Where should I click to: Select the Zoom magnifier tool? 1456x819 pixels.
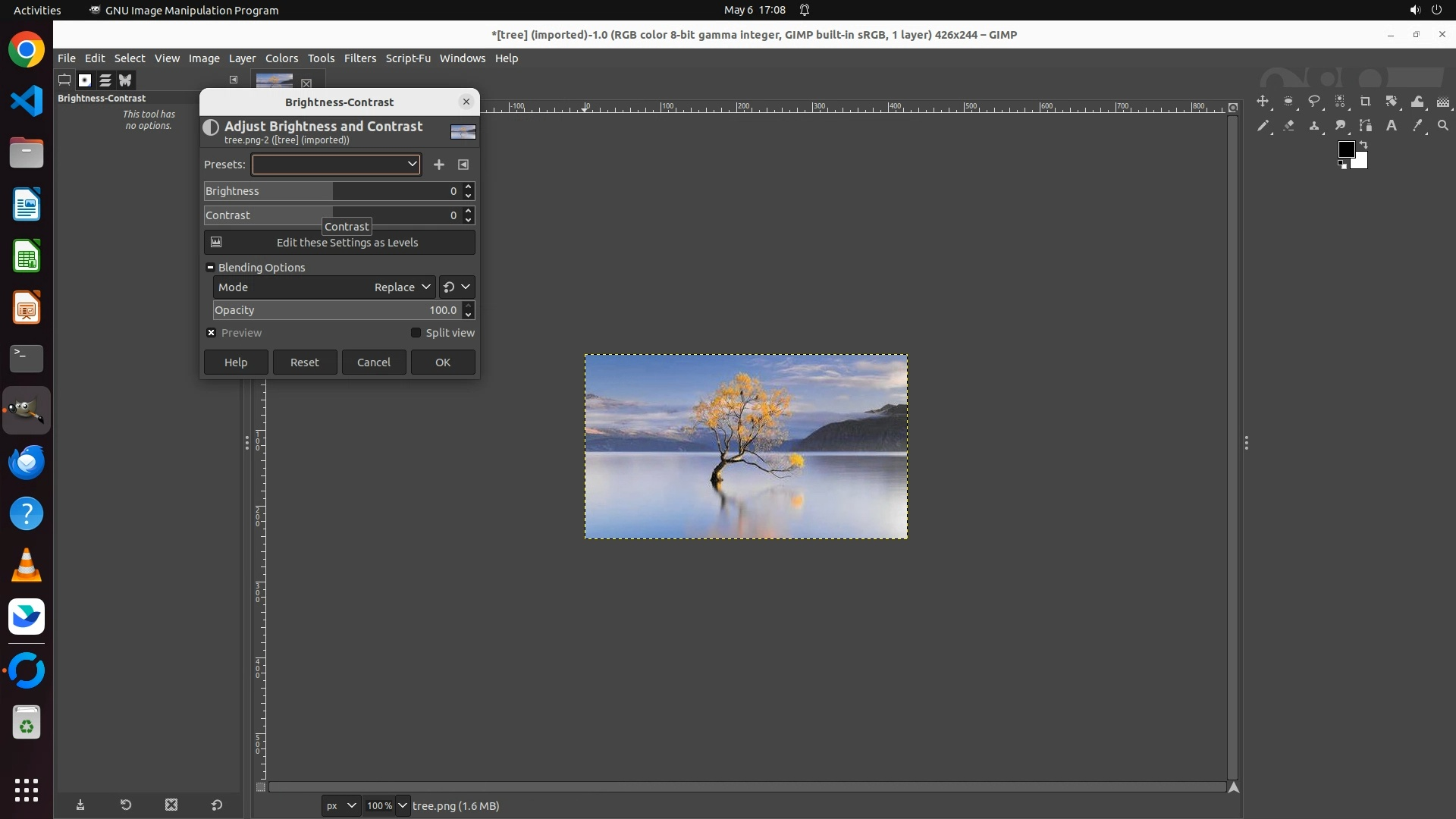1443,126
